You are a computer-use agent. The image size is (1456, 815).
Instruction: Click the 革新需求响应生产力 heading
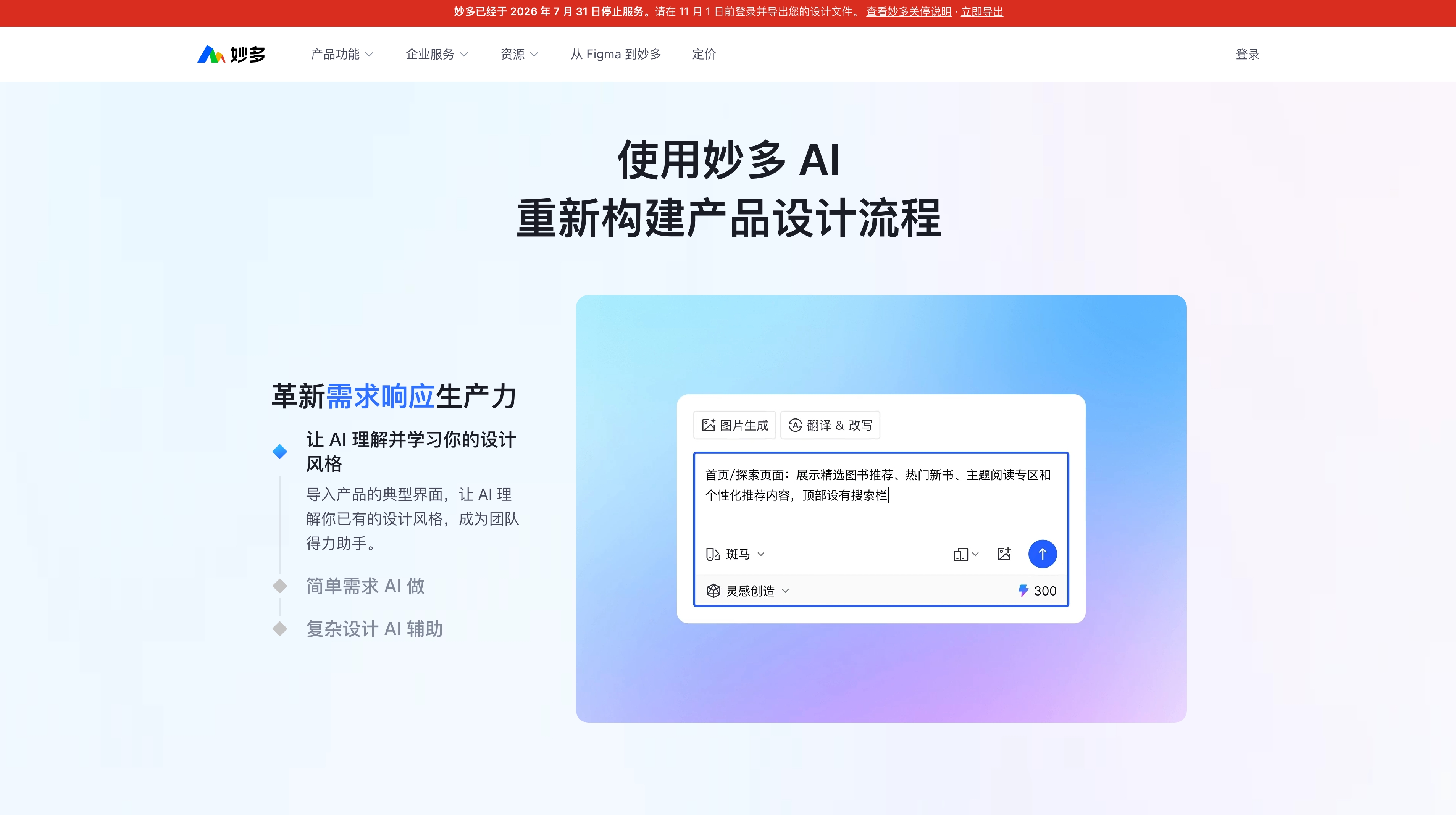(394, 396)
